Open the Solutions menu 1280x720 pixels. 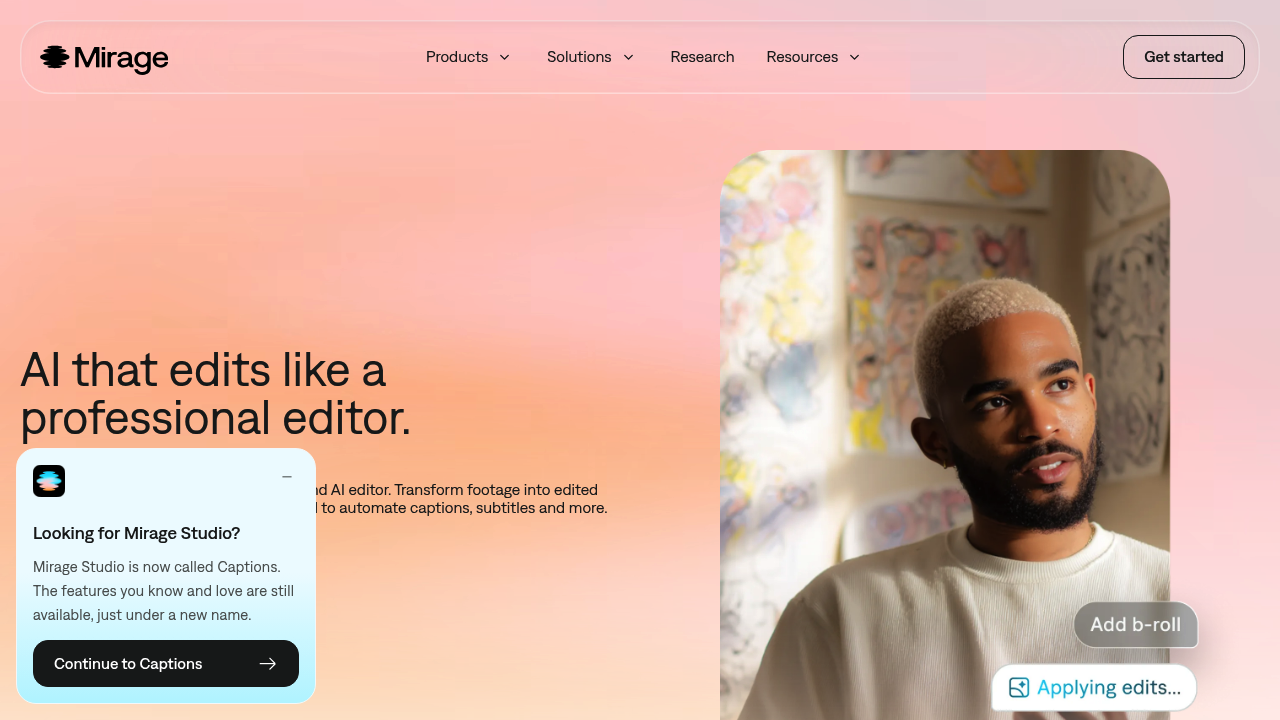coord(591,57)
